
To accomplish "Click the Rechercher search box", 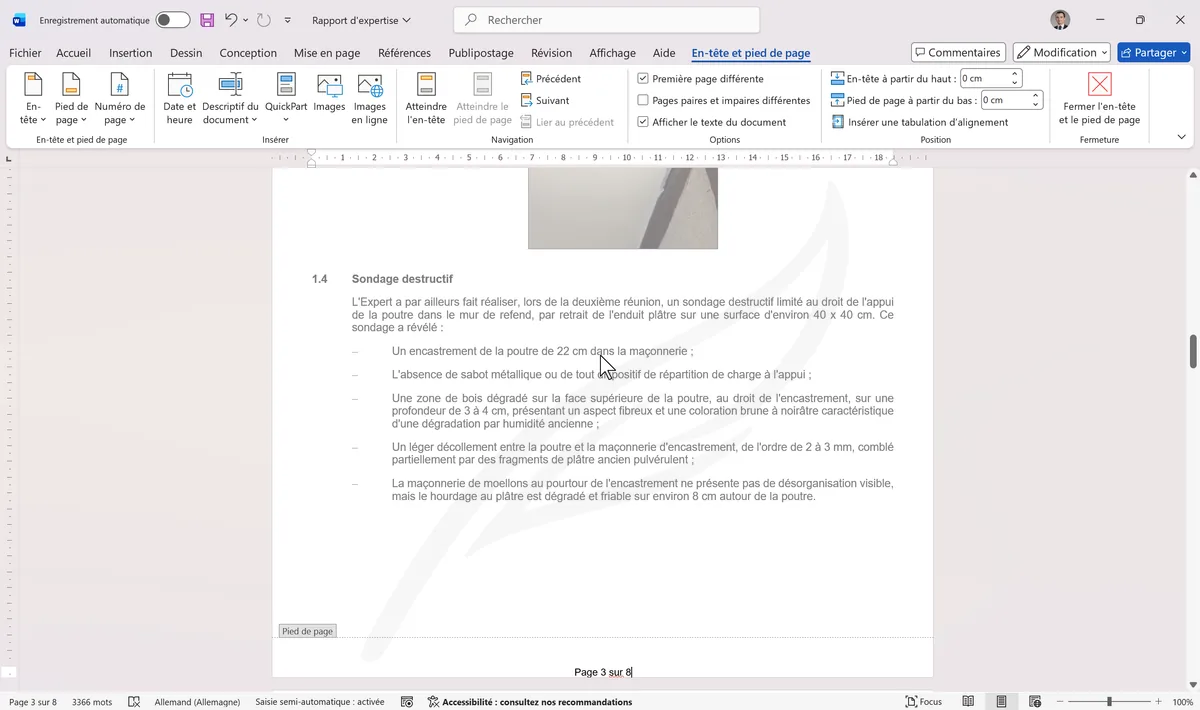I will pyautogui.click(x=605, y=20).
